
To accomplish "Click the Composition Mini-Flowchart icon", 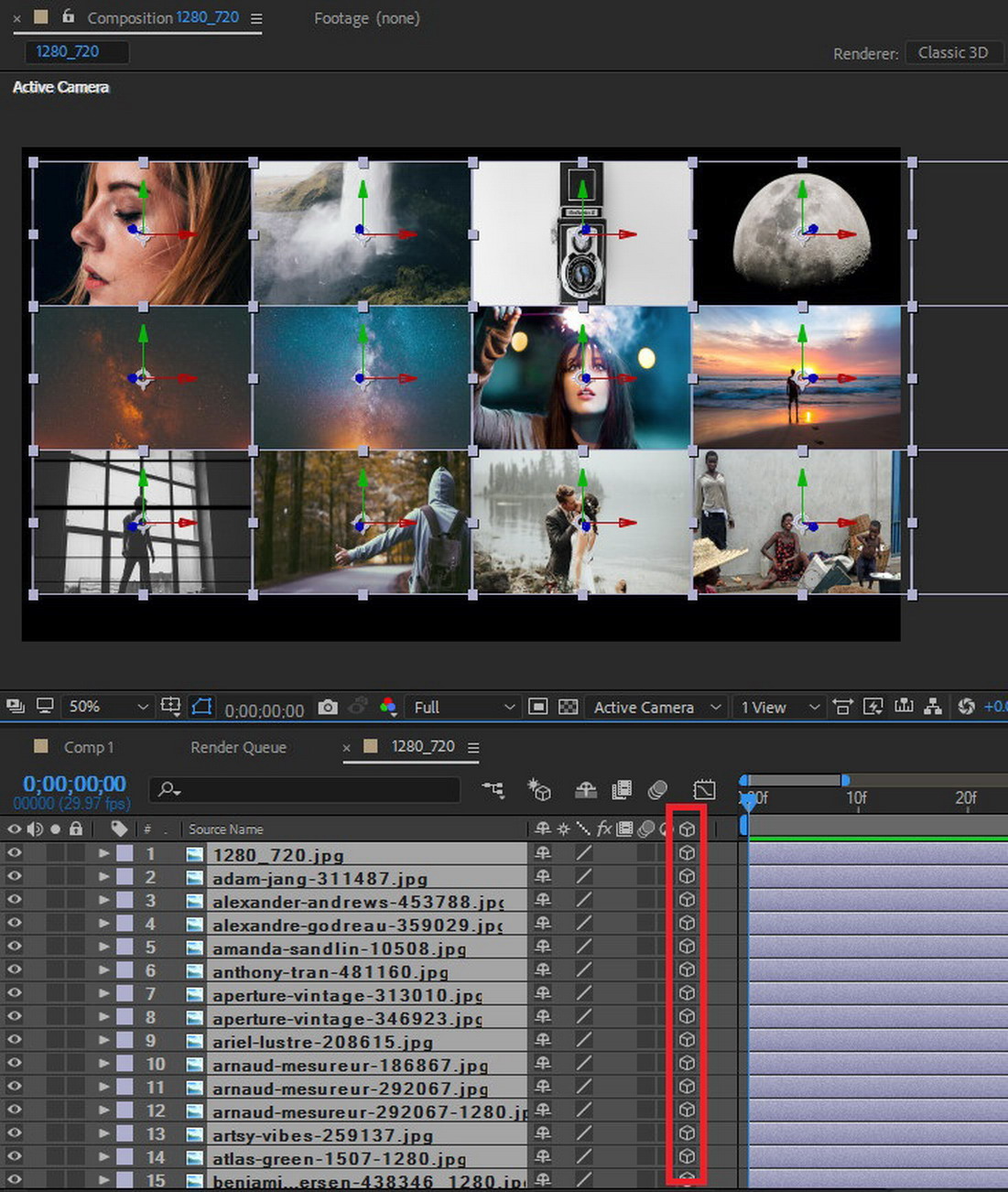I will point(493,789).
